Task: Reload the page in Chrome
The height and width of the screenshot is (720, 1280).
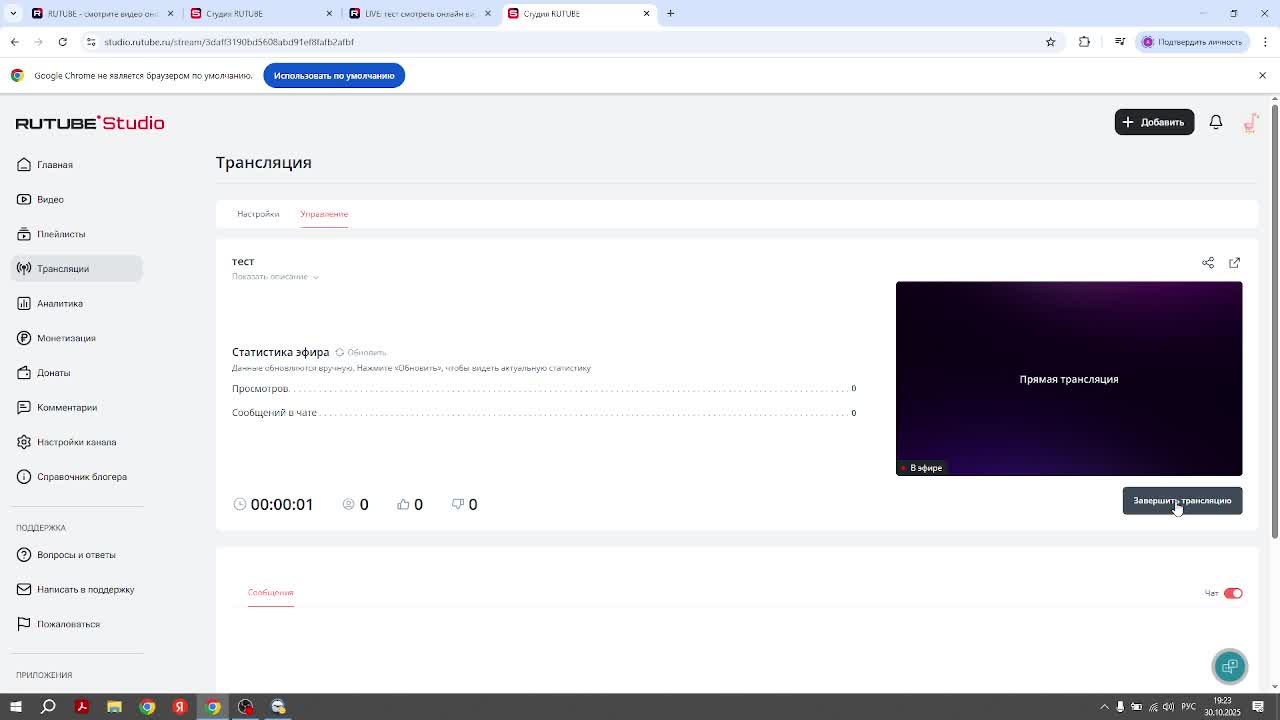Action: pos(62,42)
